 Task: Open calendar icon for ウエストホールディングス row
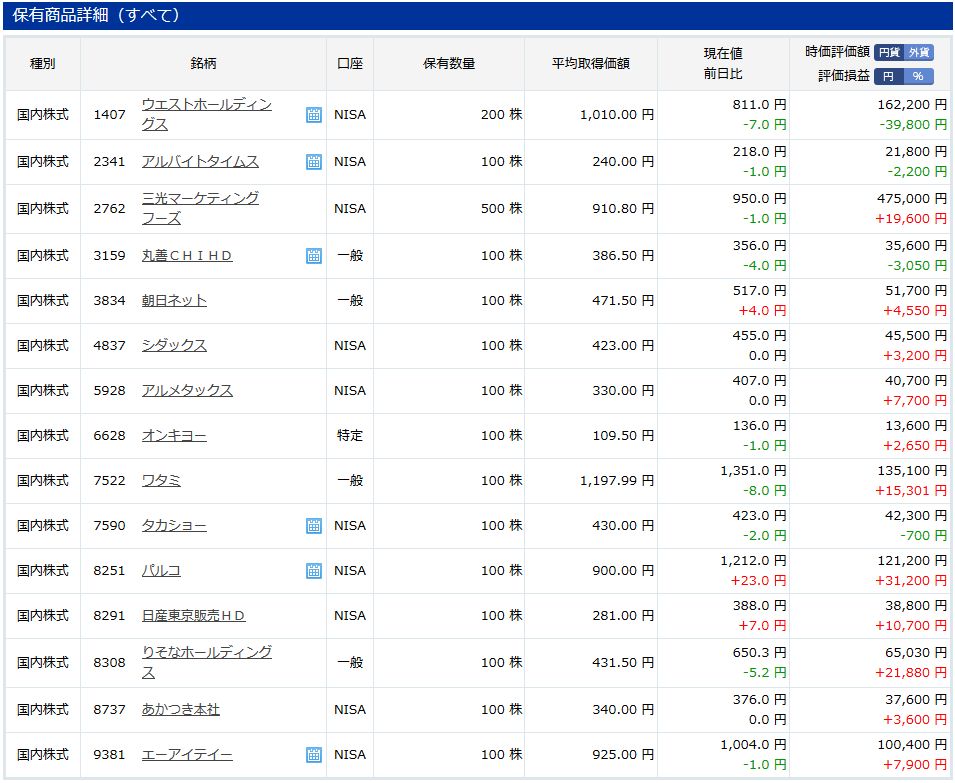(314, 114)
